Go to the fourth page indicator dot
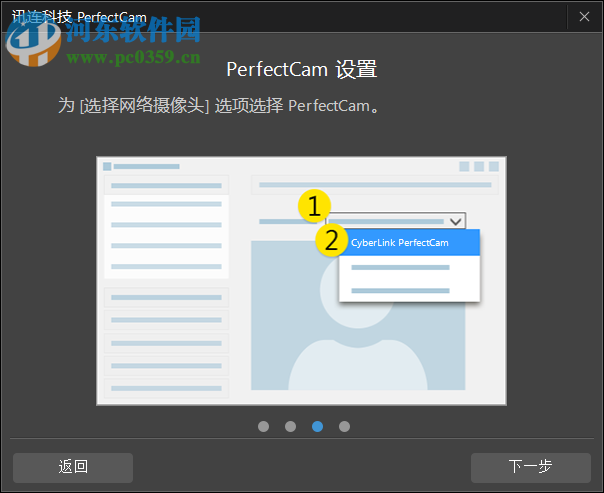604x493 pixels. (x=344, y=426)
